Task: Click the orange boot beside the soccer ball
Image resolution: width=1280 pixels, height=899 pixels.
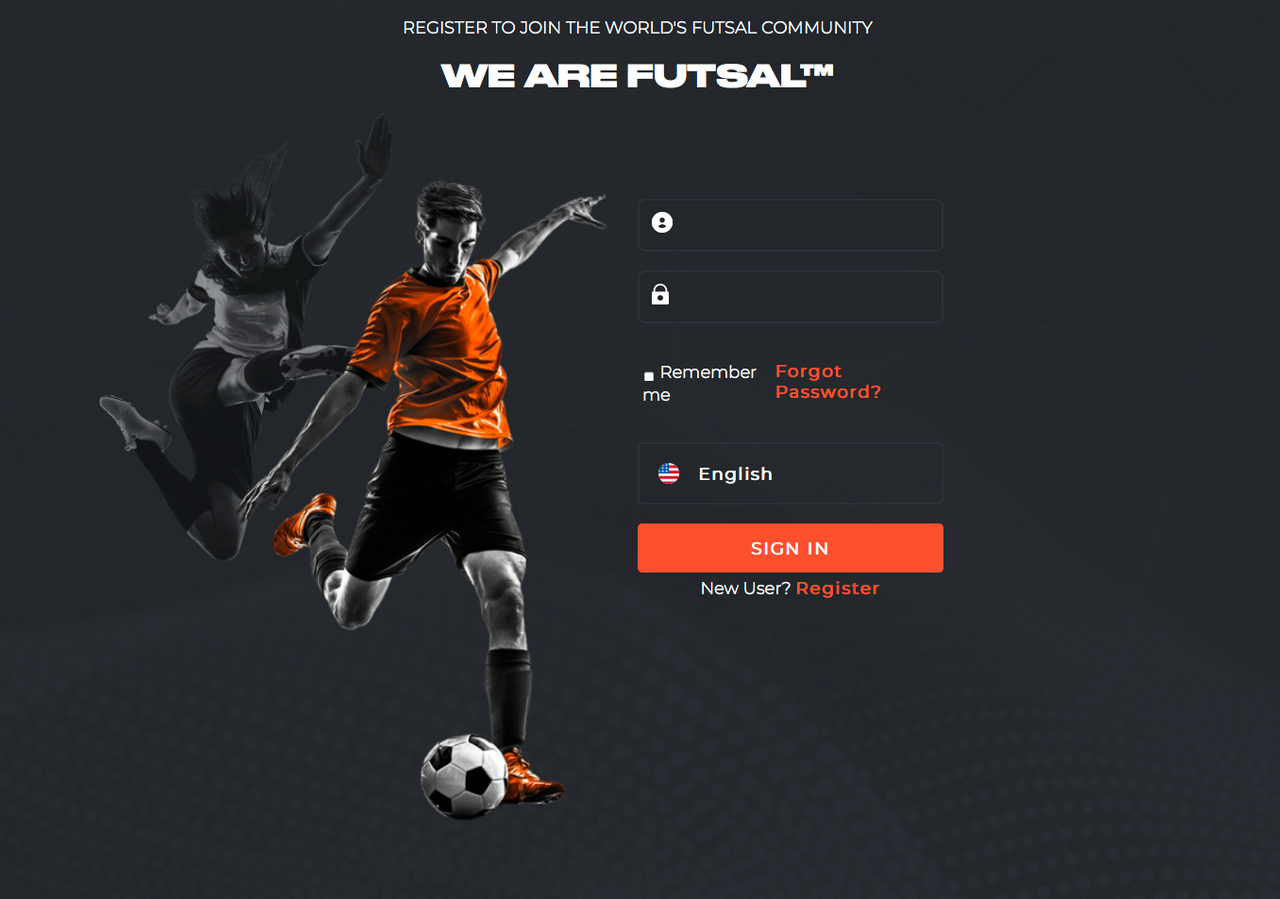Action: (x=531, y=778)
